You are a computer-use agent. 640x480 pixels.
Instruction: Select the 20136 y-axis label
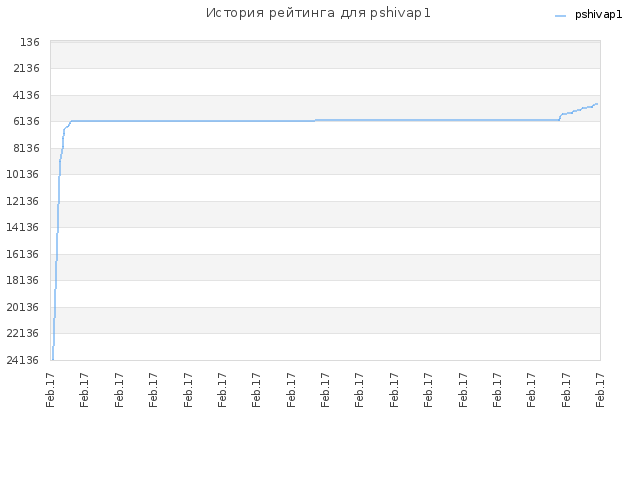pos(22,307)
